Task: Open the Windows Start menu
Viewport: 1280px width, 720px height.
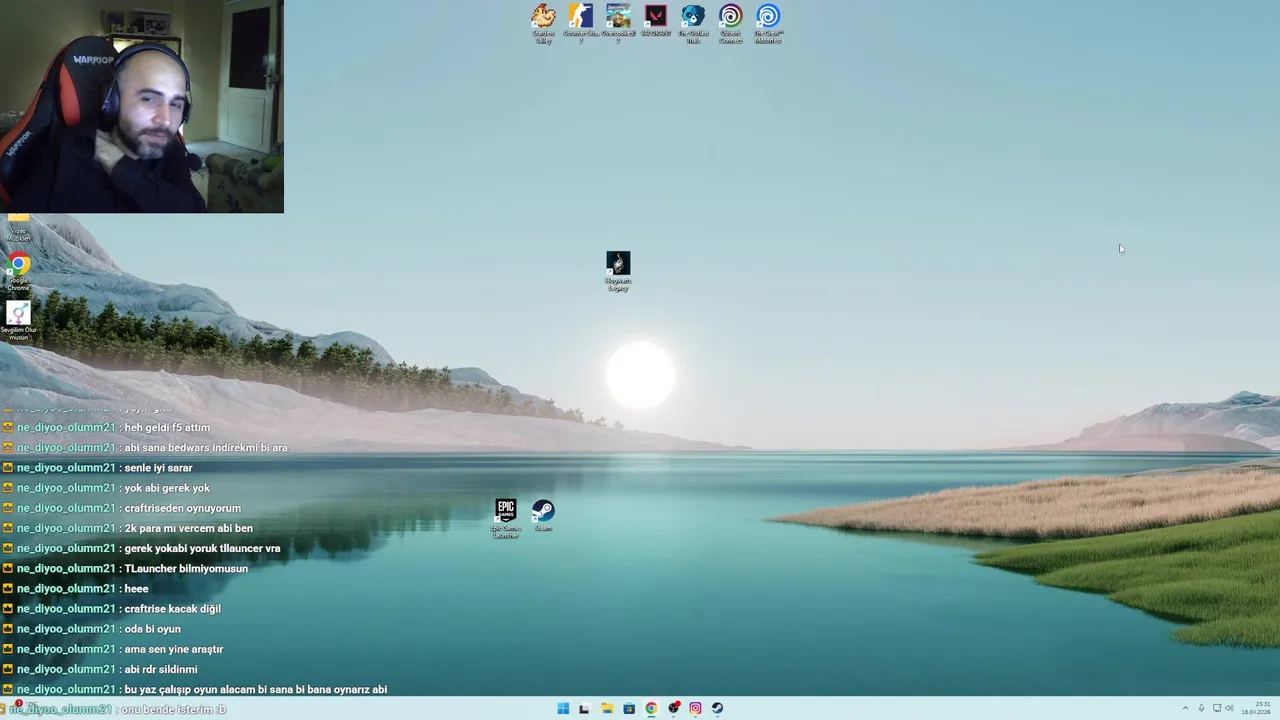Action: [563, 709]
